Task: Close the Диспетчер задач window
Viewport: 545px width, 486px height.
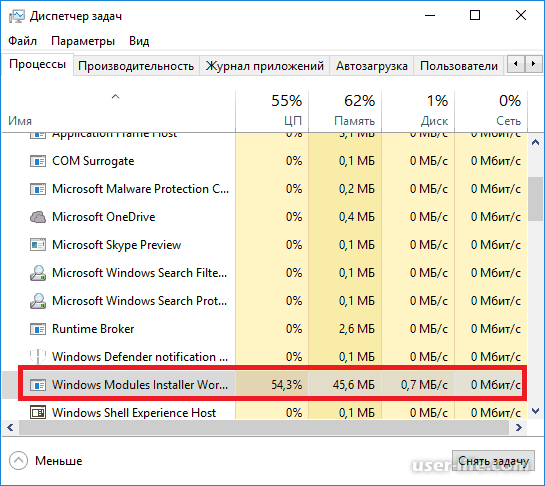Action: click(521, 16)
